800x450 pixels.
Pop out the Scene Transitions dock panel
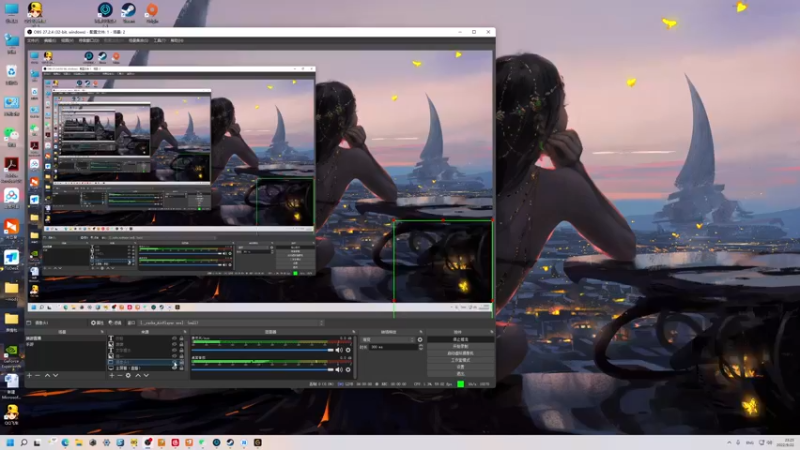421,332
